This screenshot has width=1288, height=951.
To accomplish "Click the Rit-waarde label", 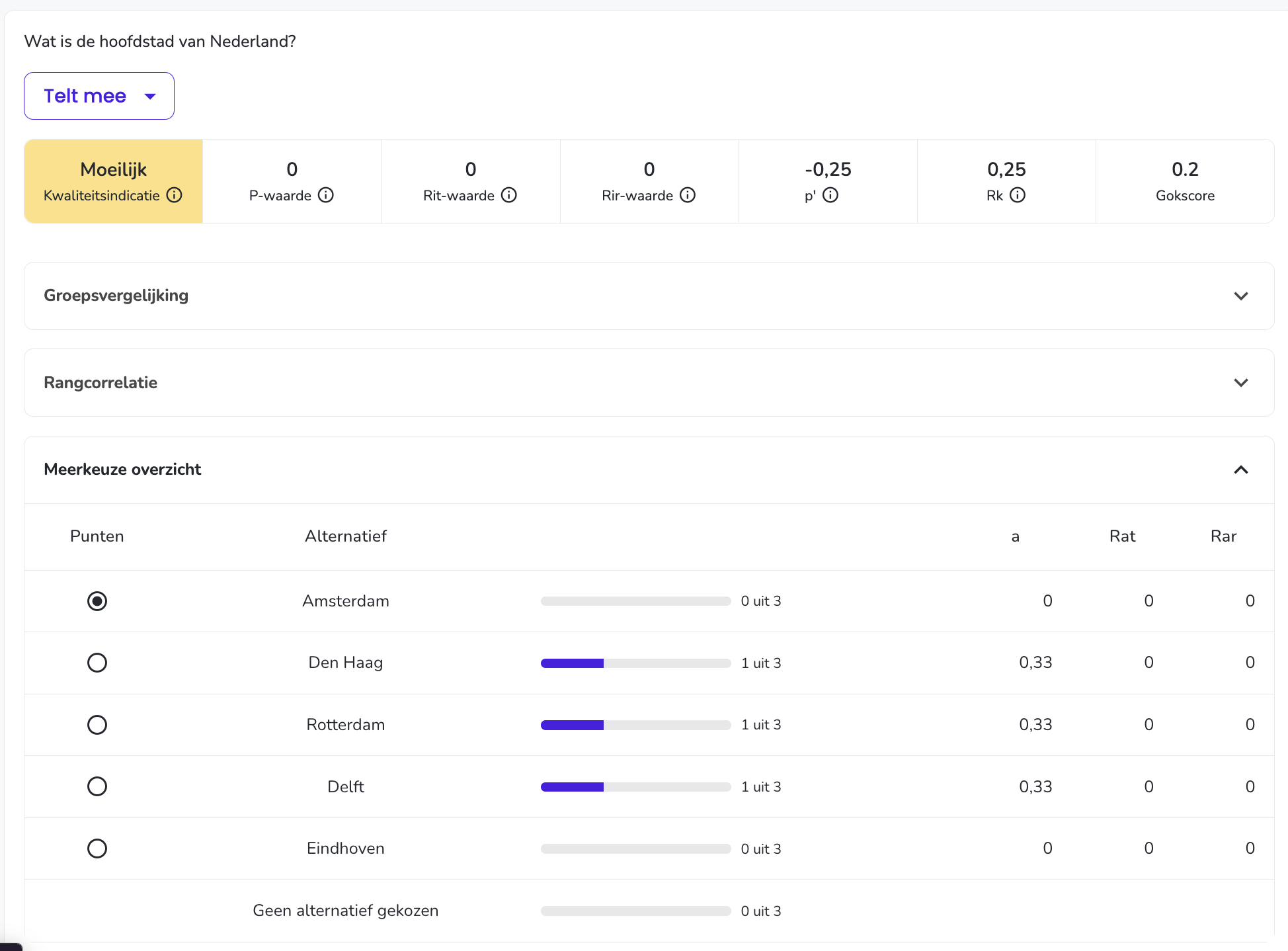I will click(x=459, y=196).
